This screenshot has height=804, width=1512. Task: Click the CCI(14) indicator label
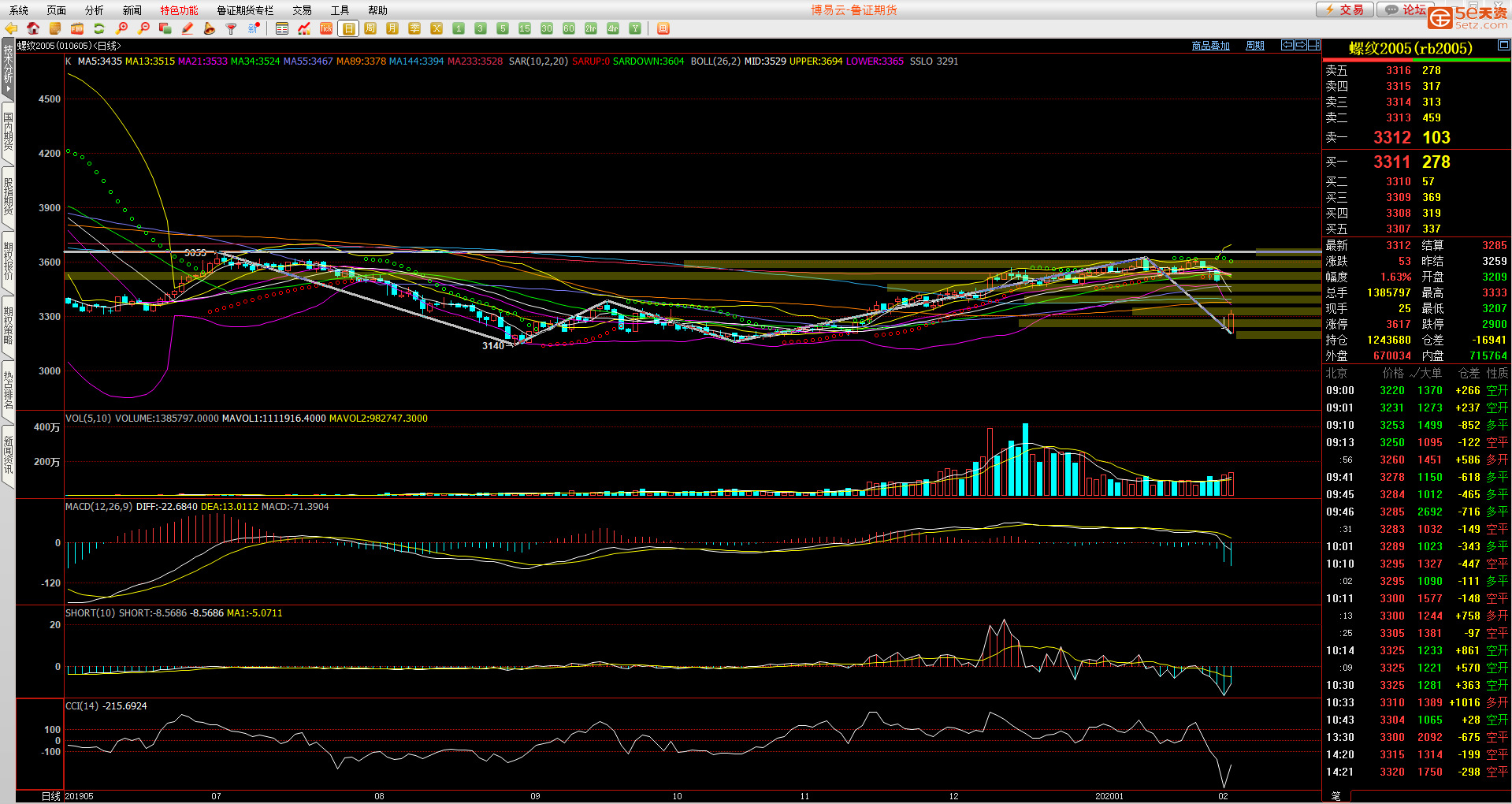(x=83, y=706)
